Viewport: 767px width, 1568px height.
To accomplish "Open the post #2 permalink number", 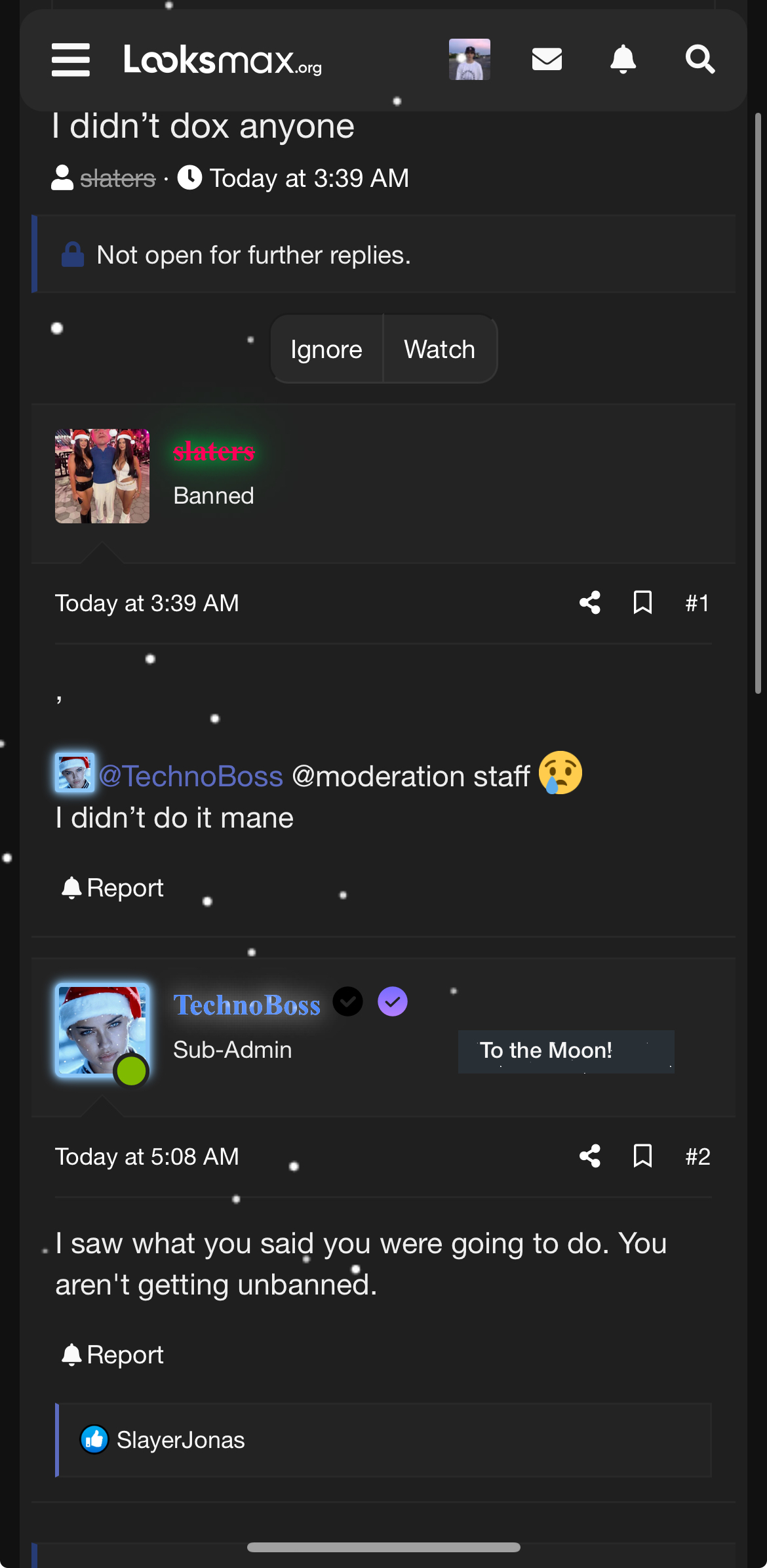I will point(698,1156).
